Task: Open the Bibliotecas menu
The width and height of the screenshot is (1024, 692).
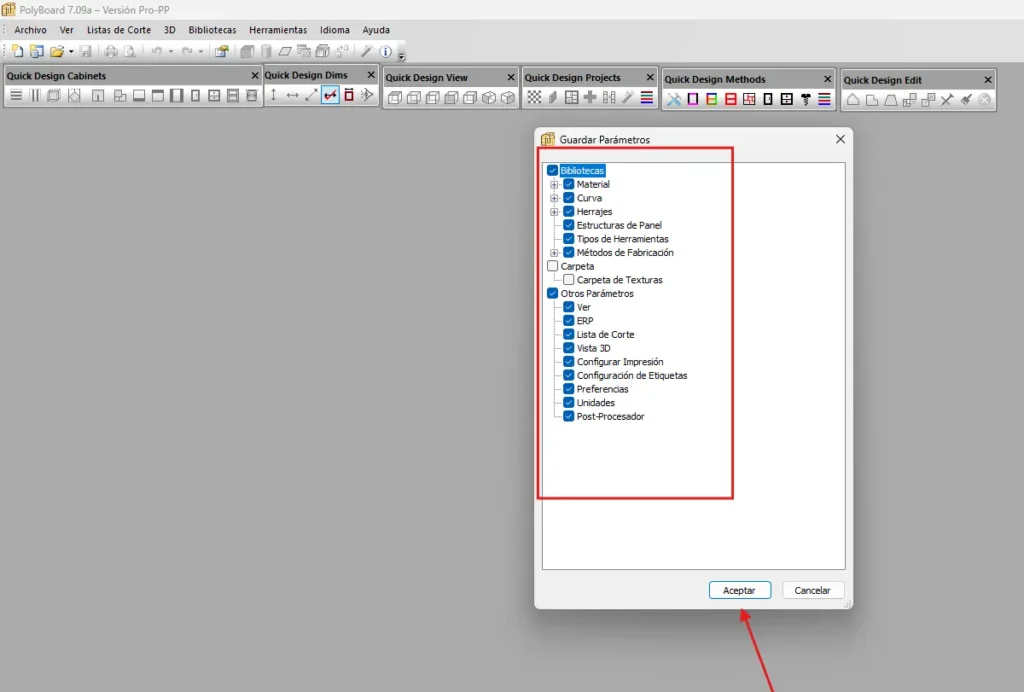Action: point(212,30)
